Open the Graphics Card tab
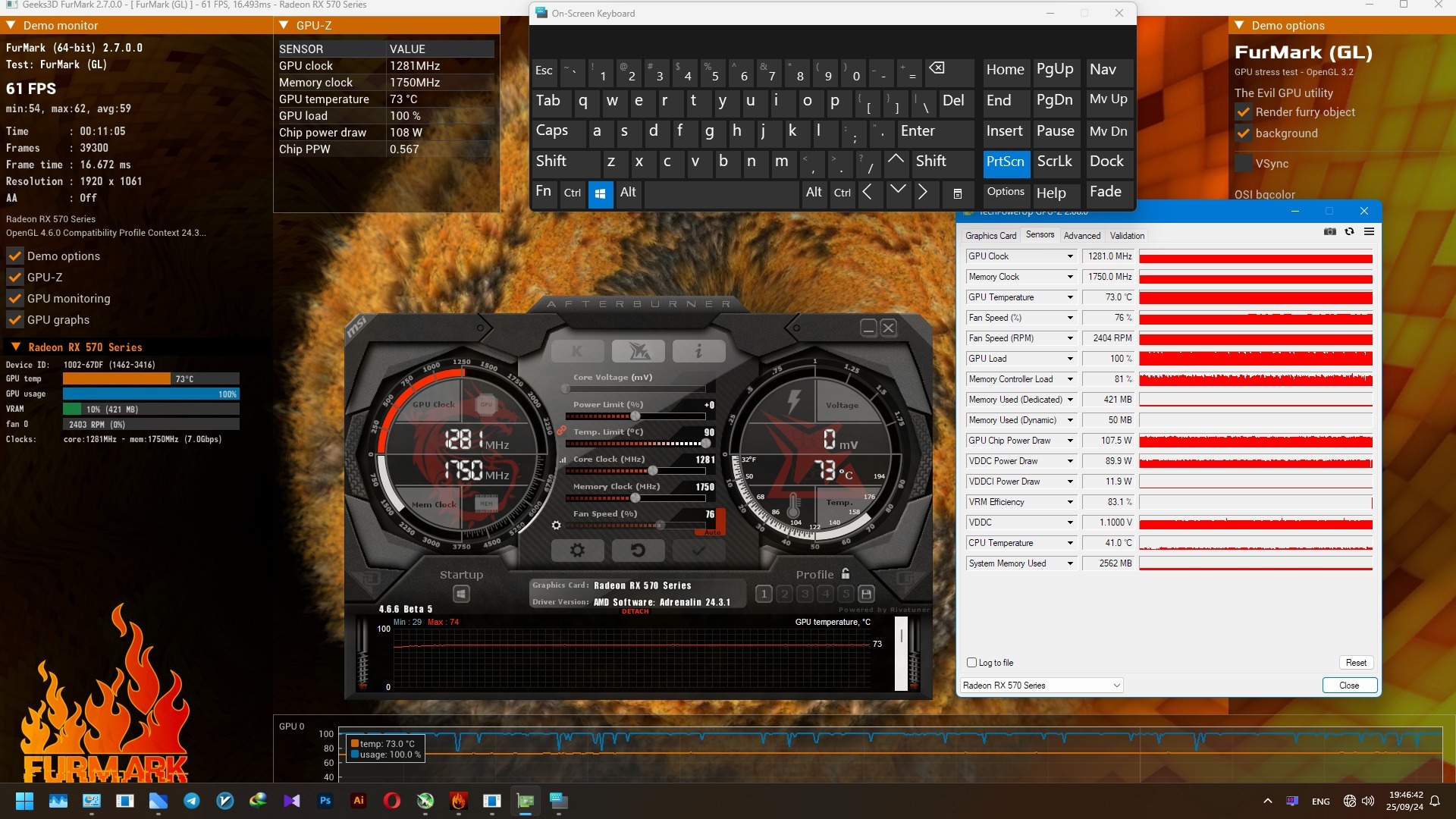1456x819 pixels. tap(990, 236)
